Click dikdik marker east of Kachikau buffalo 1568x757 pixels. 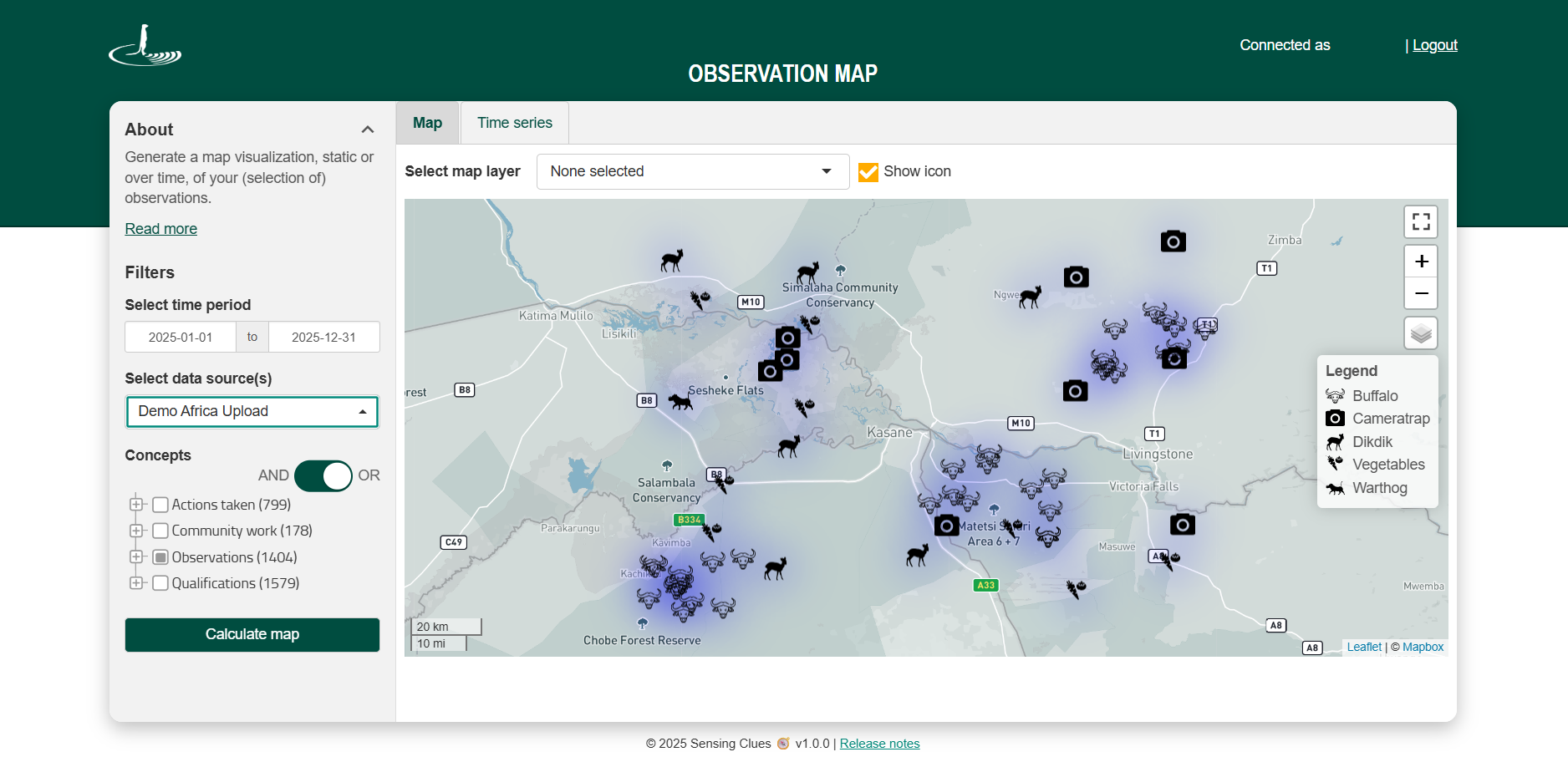coord(776,569)
